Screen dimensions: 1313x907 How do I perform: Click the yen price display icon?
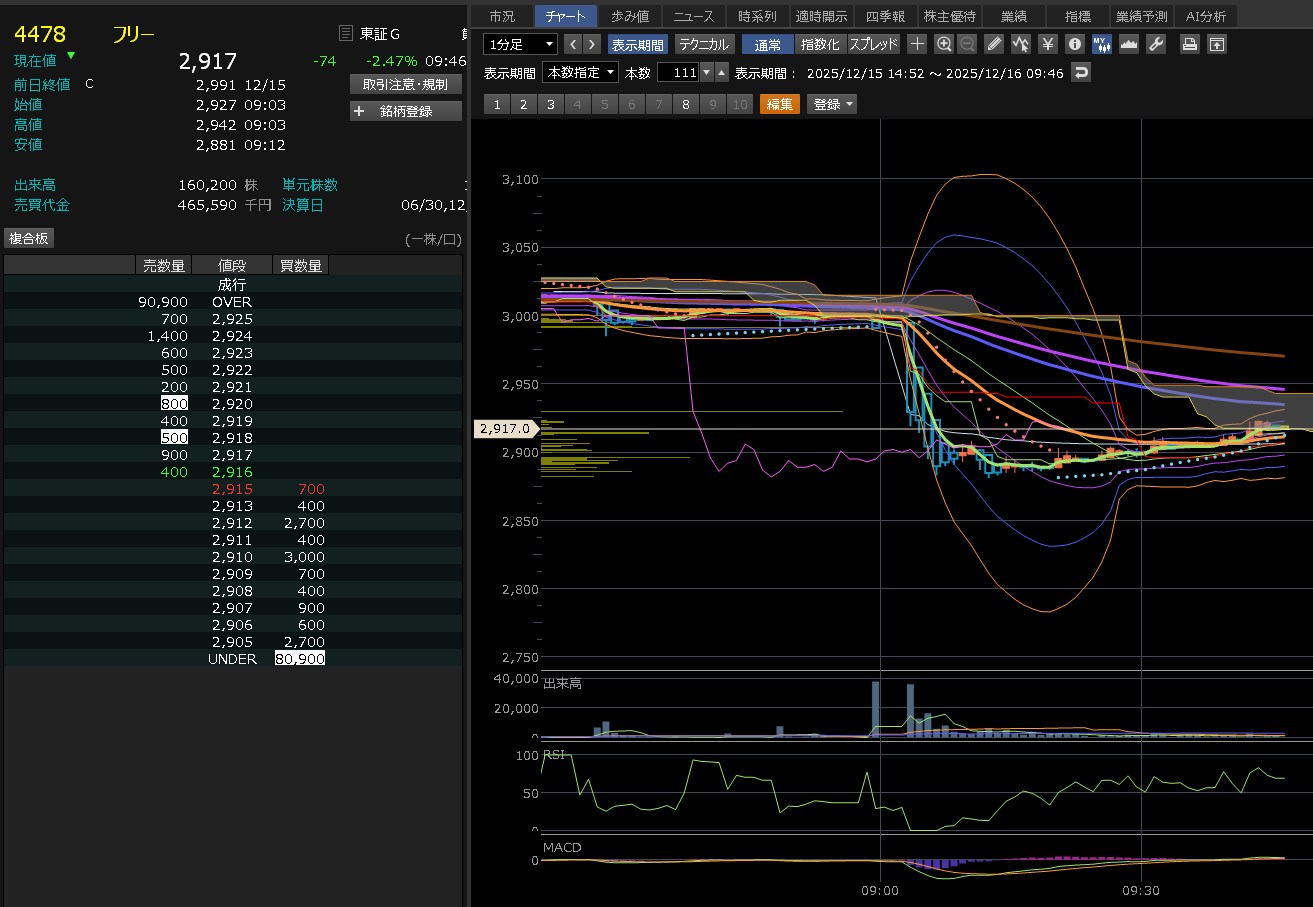[x=1047, y=44]
